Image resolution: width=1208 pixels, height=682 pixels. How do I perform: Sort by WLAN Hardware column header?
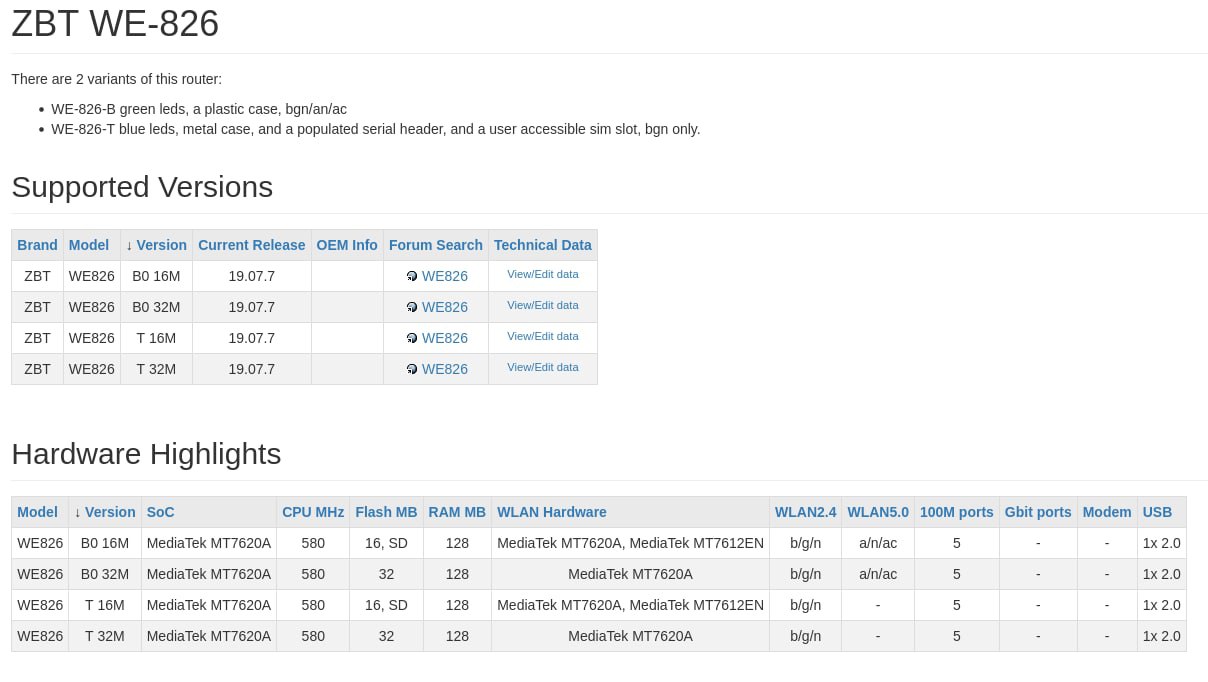click(552, 512)
